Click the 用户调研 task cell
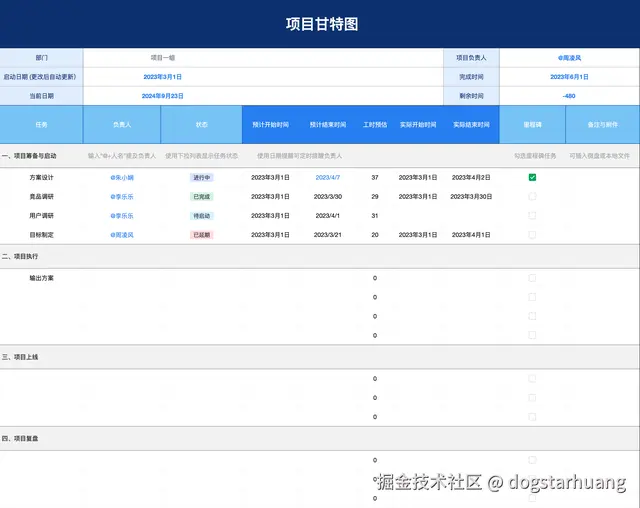The image size is (640, 508). click(41, 216)
